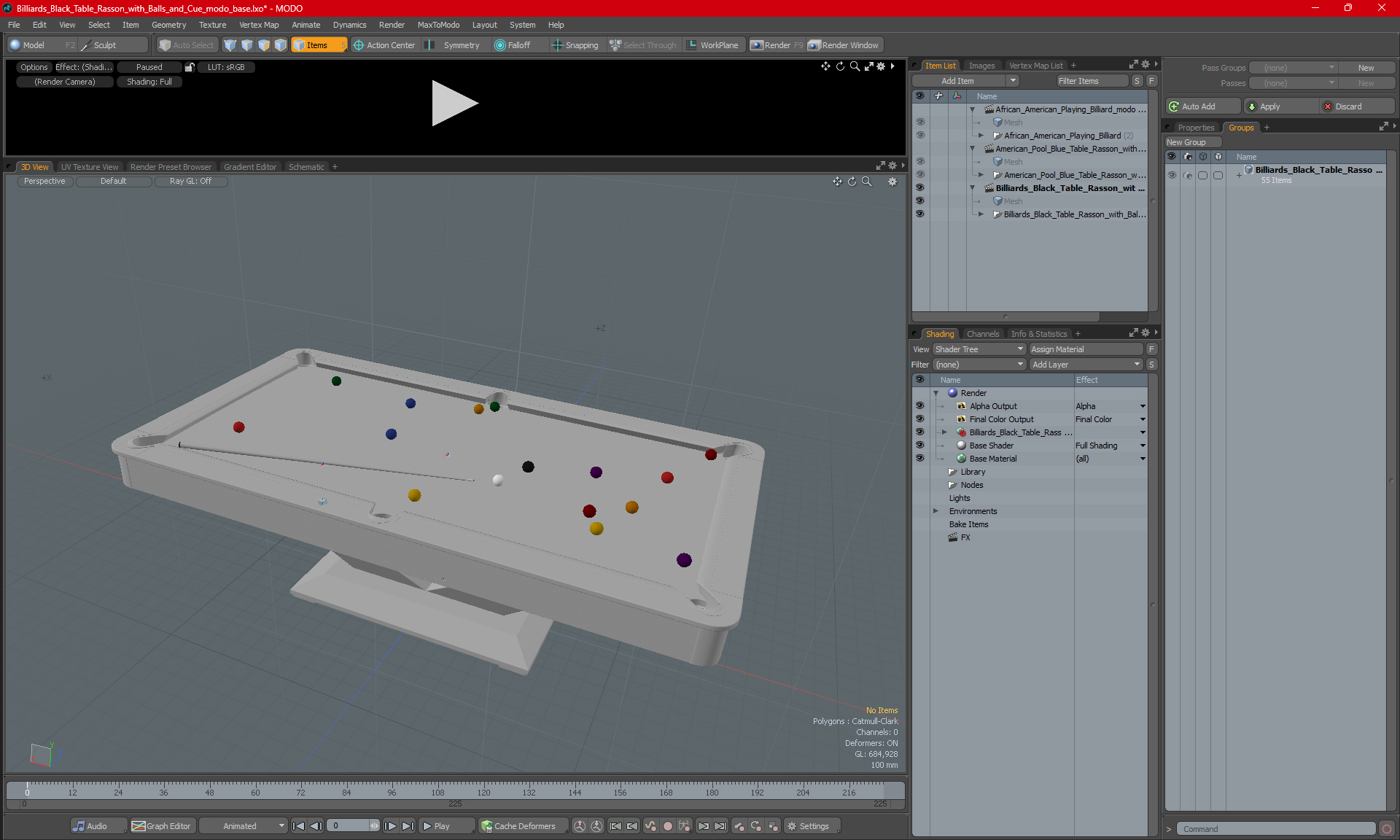Click the record keyframe circle icon
Viewport: 1400px width, 840px height.
[667, 826]
